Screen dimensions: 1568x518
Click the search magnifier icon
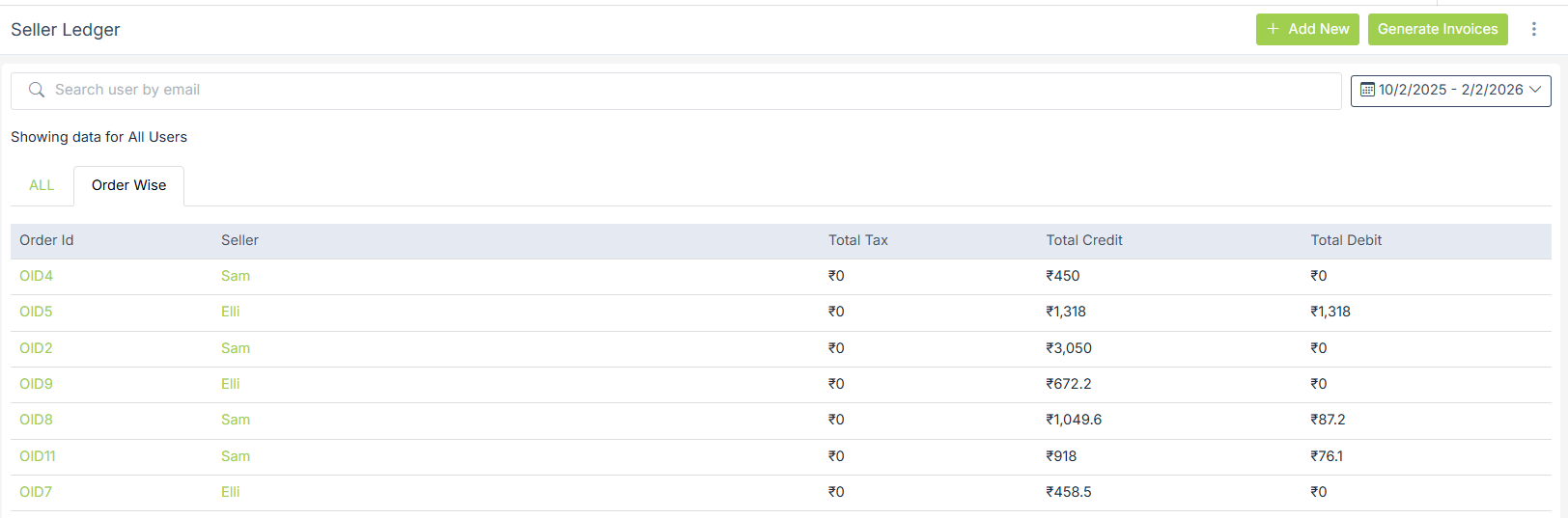pos(37,90)
